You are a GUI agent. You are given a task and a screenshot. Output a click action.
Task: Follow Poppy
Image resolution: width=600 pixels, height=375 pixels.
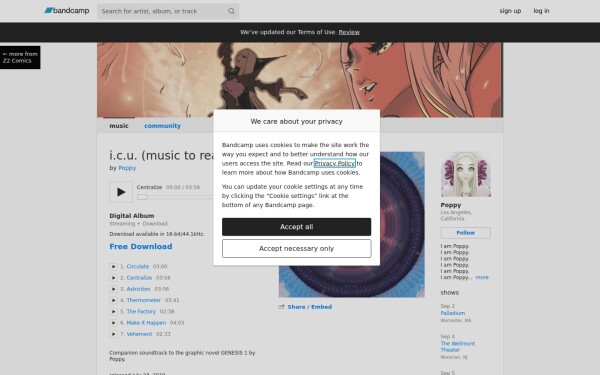465,233
